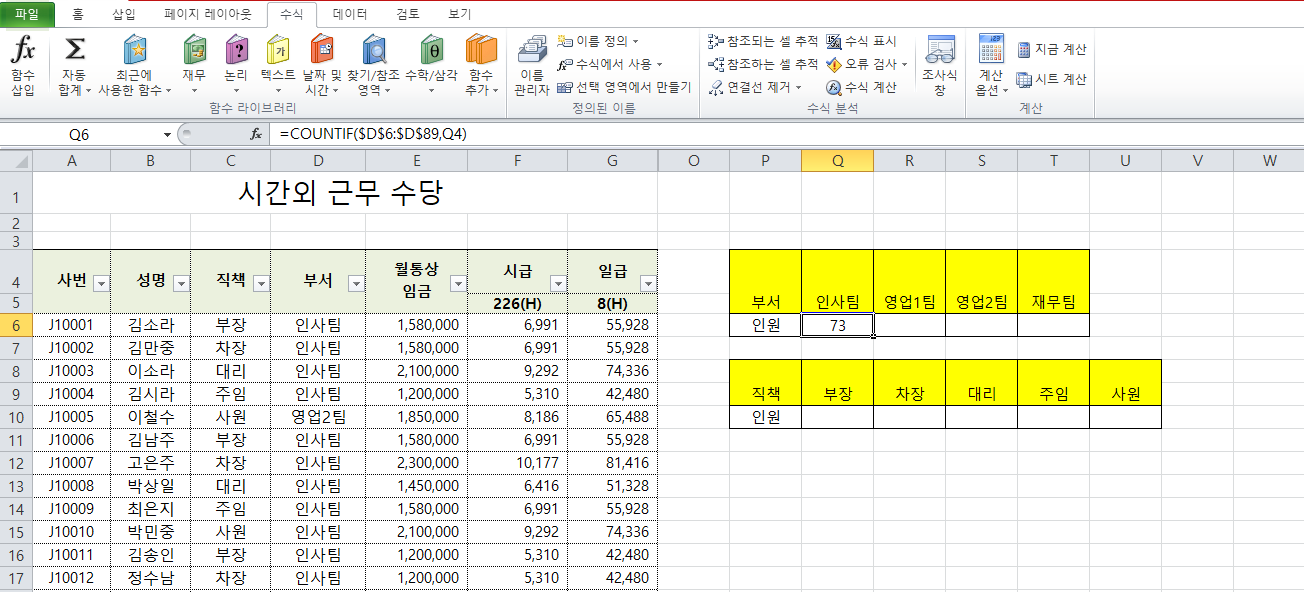Open the Name Box dropdown arrow
1304x592 pixels.
point(167,134)
